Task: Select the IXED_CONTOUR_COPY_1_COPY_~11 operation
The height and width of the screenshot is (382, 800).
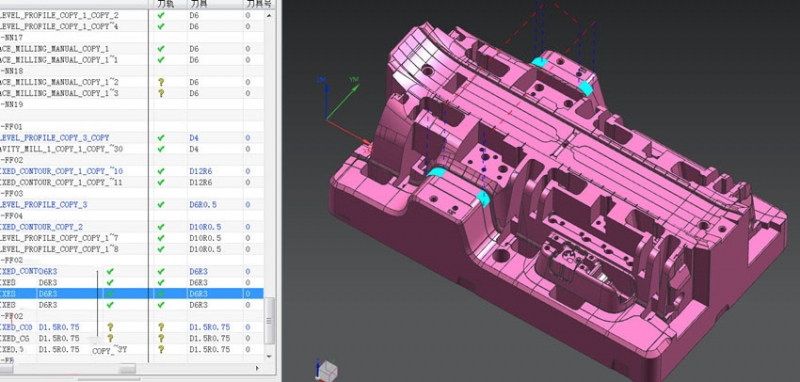Action: [x=61, y=183]
